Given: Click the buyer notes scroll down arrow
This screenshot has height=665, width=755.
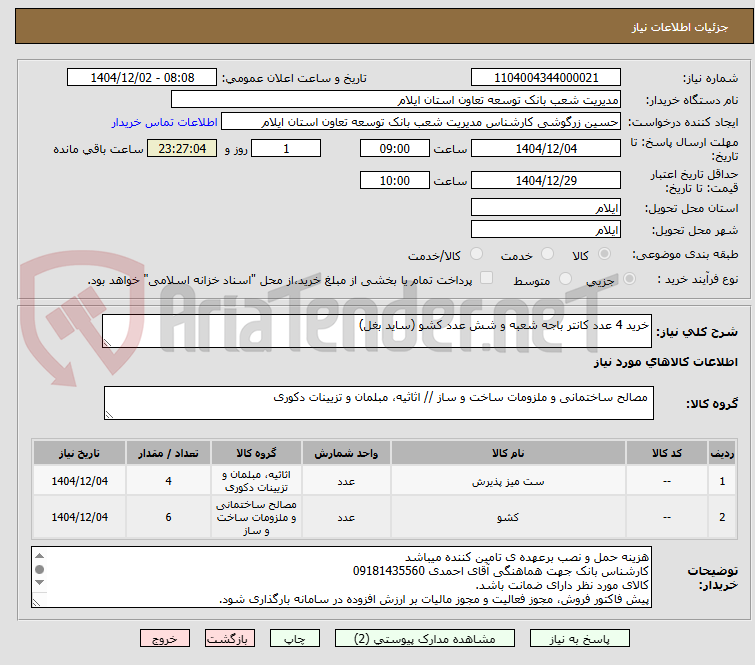Looking at the screenshot, I should pos(39,583).
